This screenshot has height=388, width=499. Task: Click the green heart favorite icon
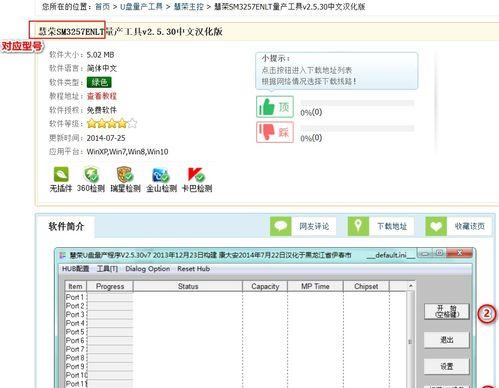[x=436, y=226]
